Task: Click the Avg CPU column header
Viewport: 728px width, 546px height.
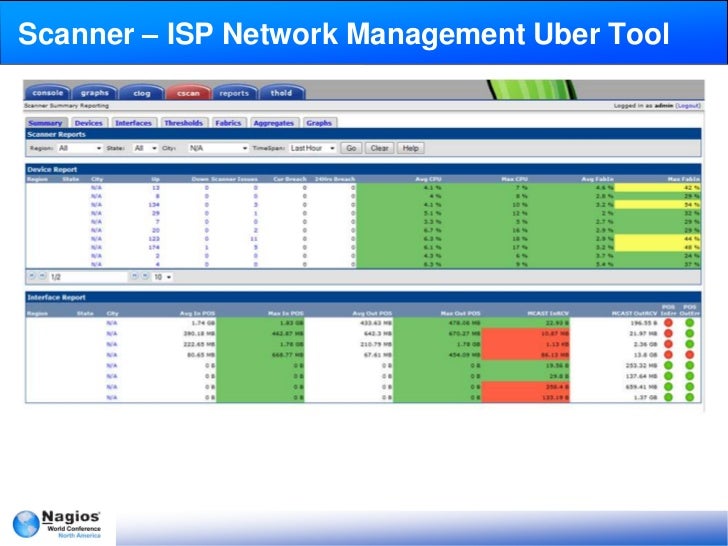Action: (x=428, y=179)
